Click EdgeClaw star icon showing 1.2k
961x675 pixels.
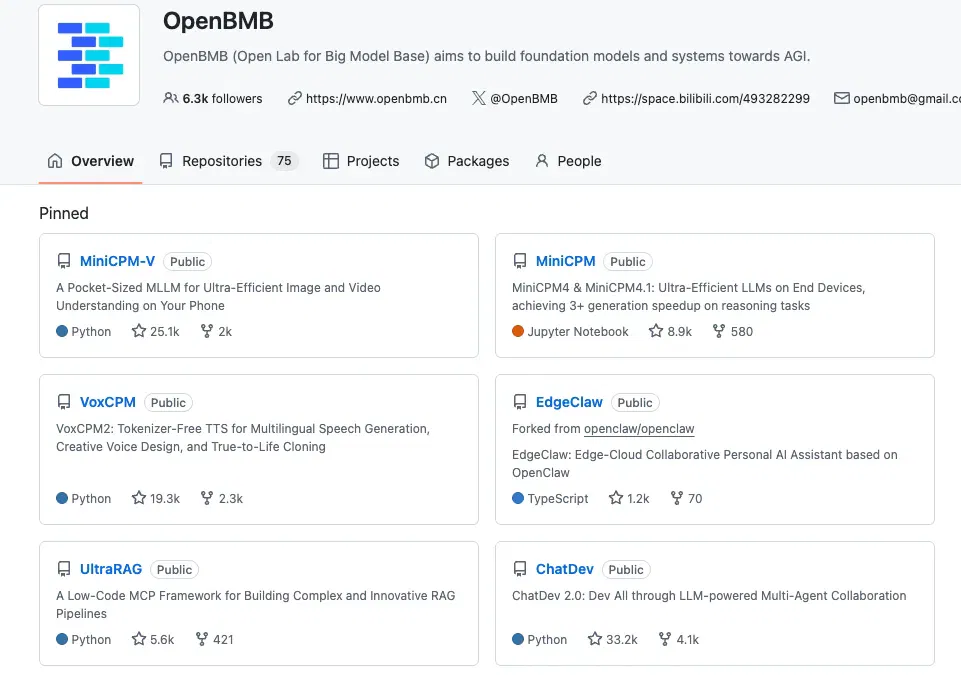616,498
